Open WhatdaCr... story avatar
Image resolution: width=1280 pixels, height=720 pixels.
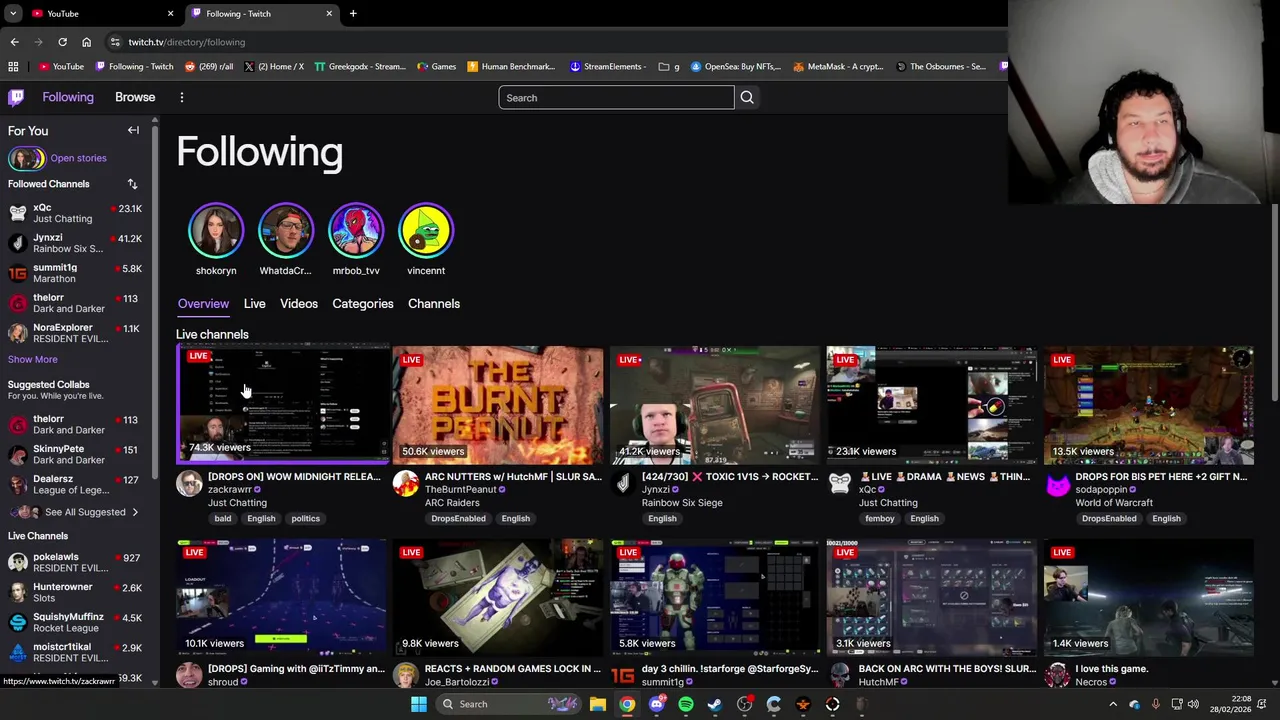286,231
